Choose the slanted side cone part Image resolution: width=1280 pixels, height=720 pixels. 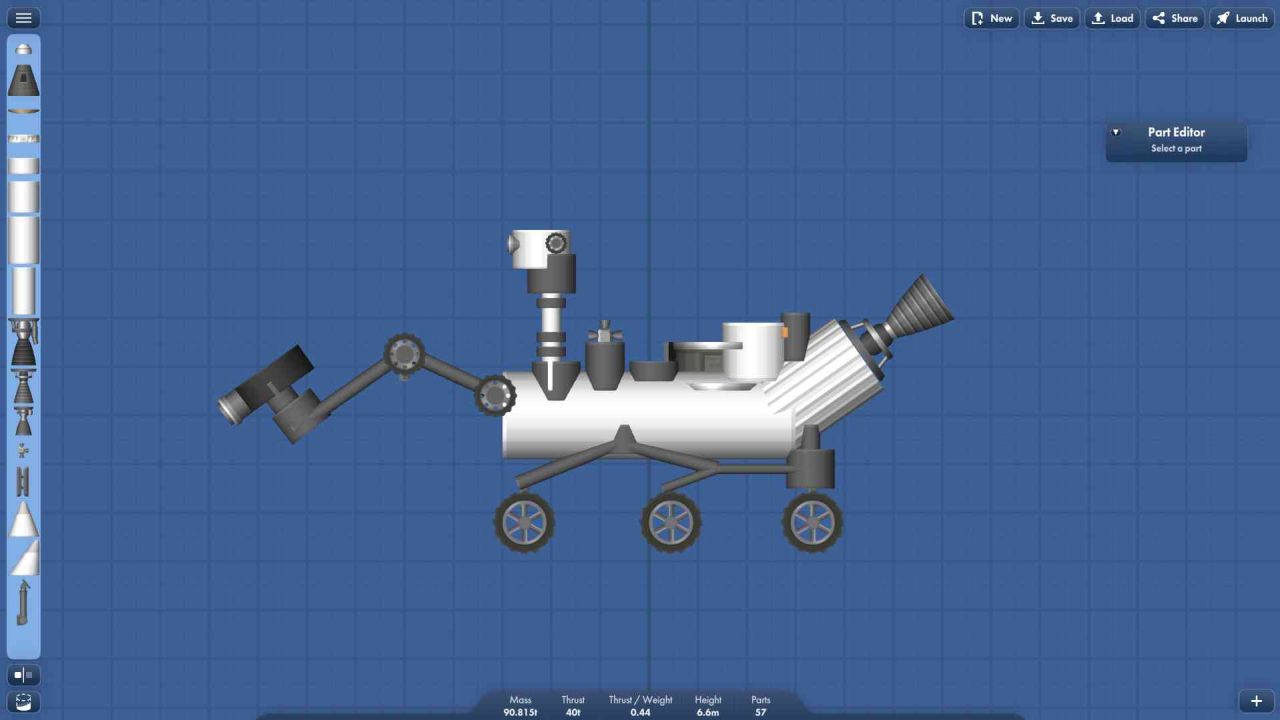(25, 558)
